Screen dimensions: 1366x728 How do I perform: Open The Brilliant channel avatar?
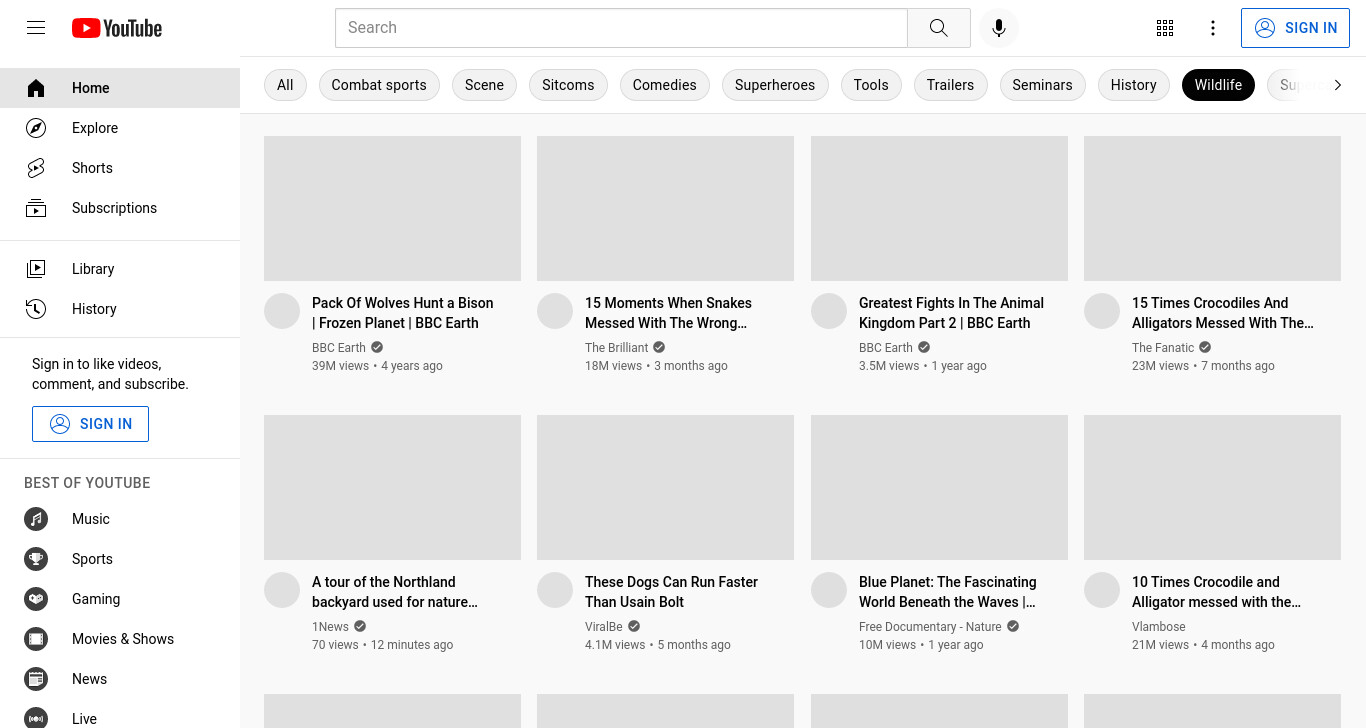555,311
